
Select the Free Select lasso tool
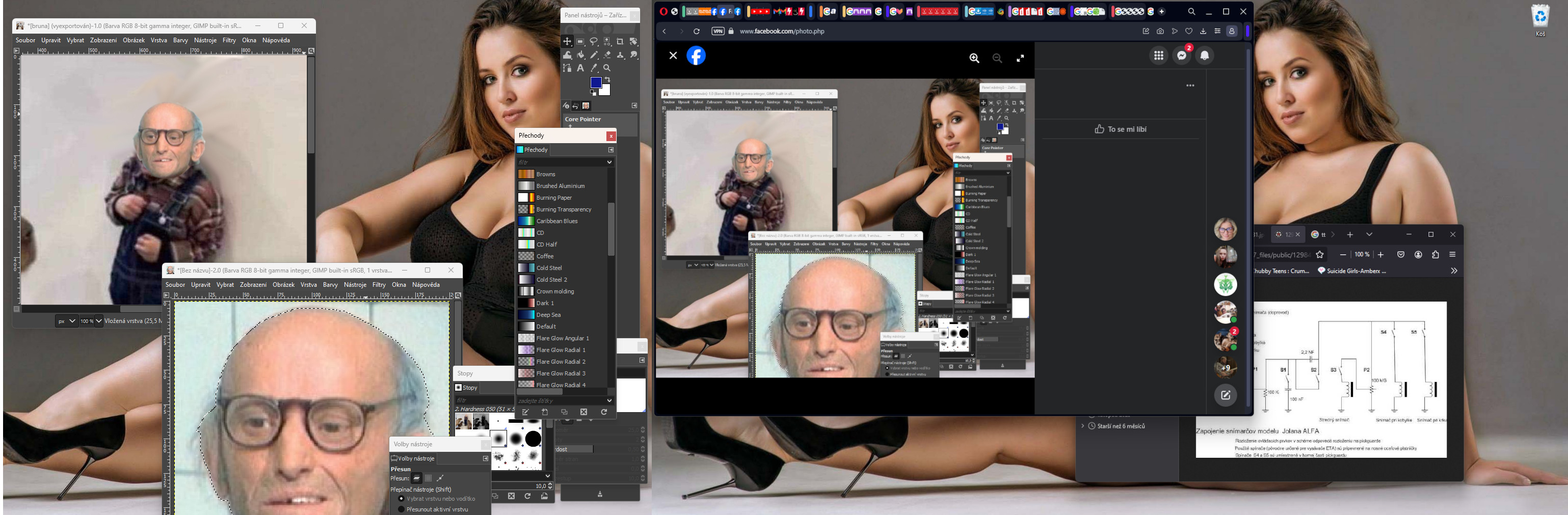594,41
